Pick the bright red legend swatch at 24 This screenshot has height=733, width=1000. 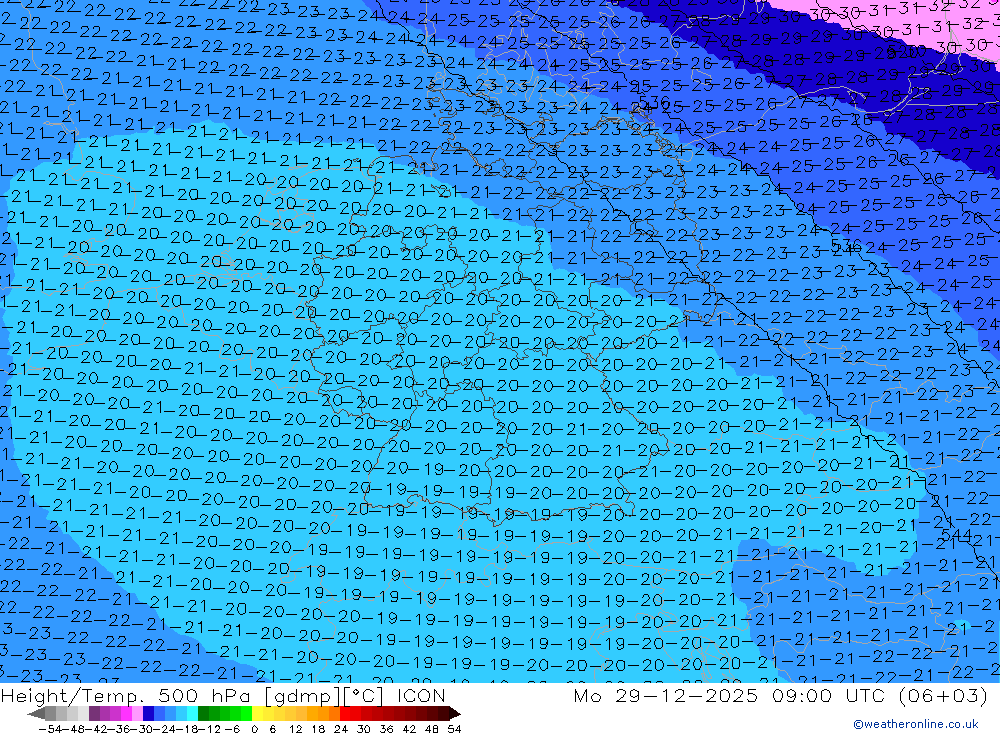[345, 713]
